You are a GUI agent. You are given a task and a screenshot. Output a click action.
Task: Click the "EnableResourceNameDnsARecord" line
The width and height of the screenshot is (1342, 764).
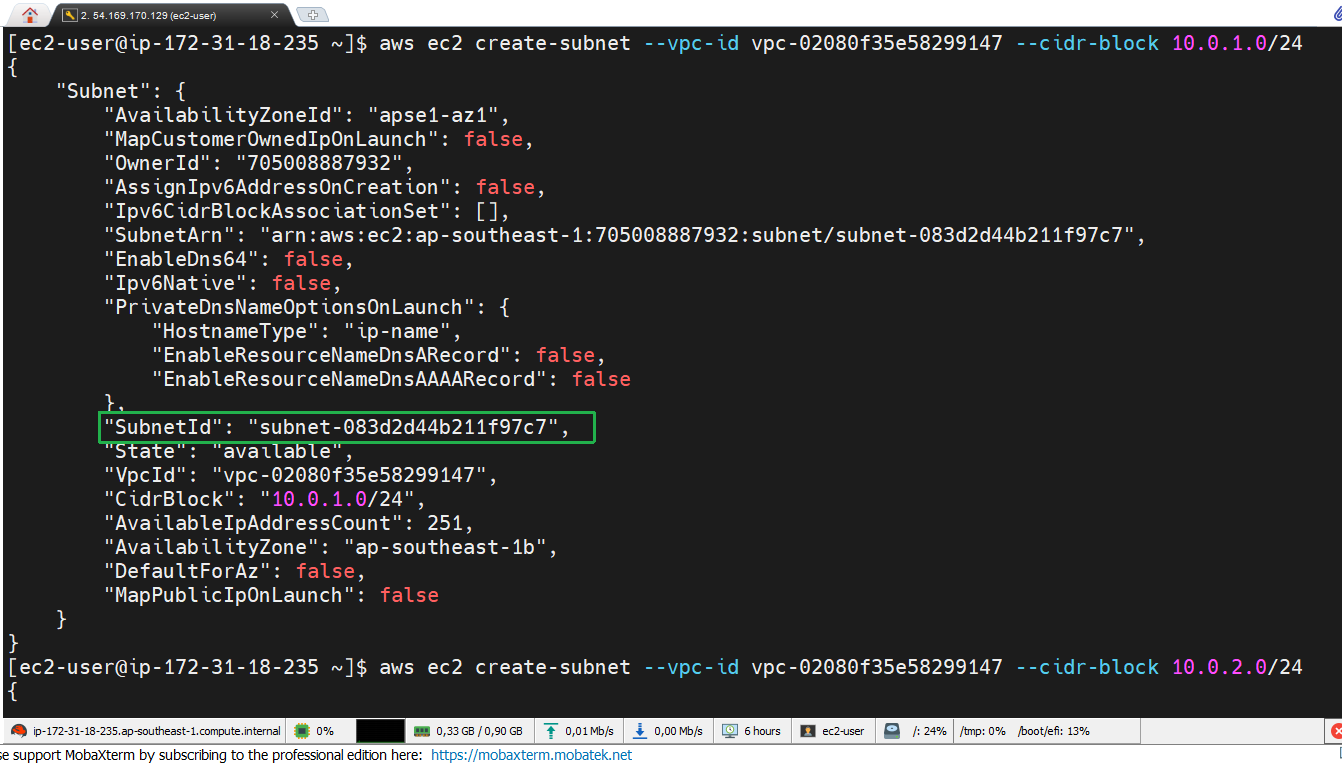pyautogui.click(x=379, y=355)
